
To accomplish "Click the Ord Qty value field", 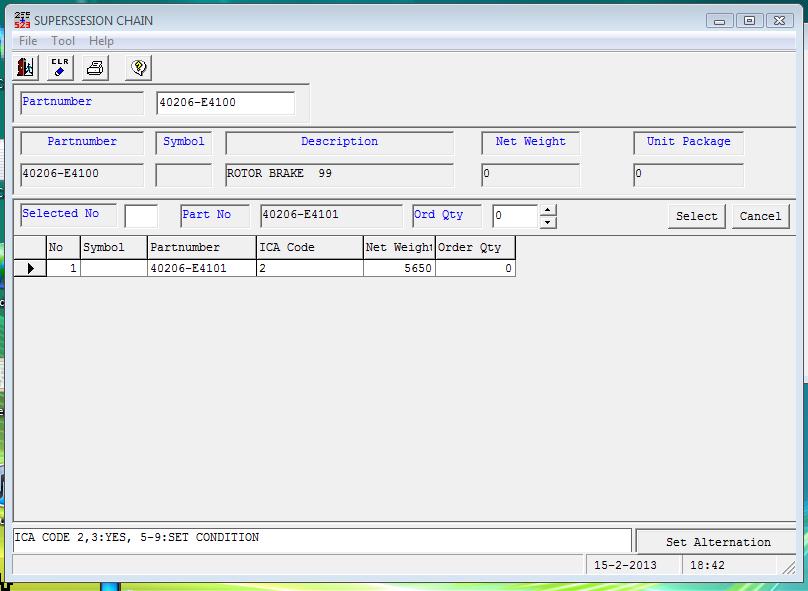I will point(515,215).
